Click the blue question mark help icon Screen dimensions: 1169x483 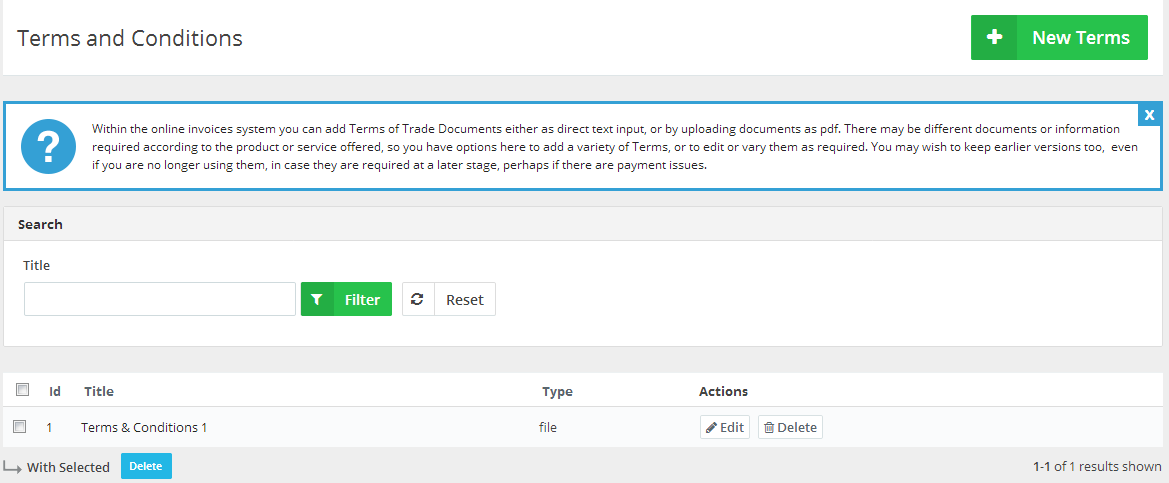[48, 146]
